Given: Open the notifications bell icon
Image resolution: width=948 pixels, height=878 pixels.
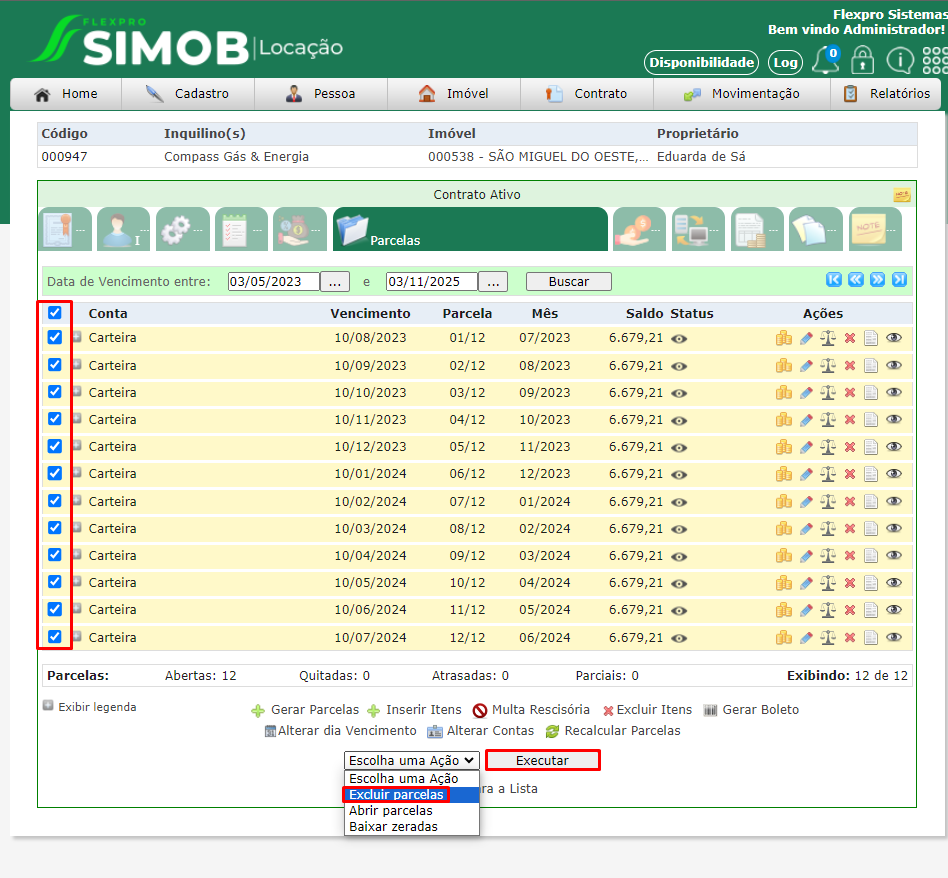Looking at the screenshot, I should click(825, 60).
